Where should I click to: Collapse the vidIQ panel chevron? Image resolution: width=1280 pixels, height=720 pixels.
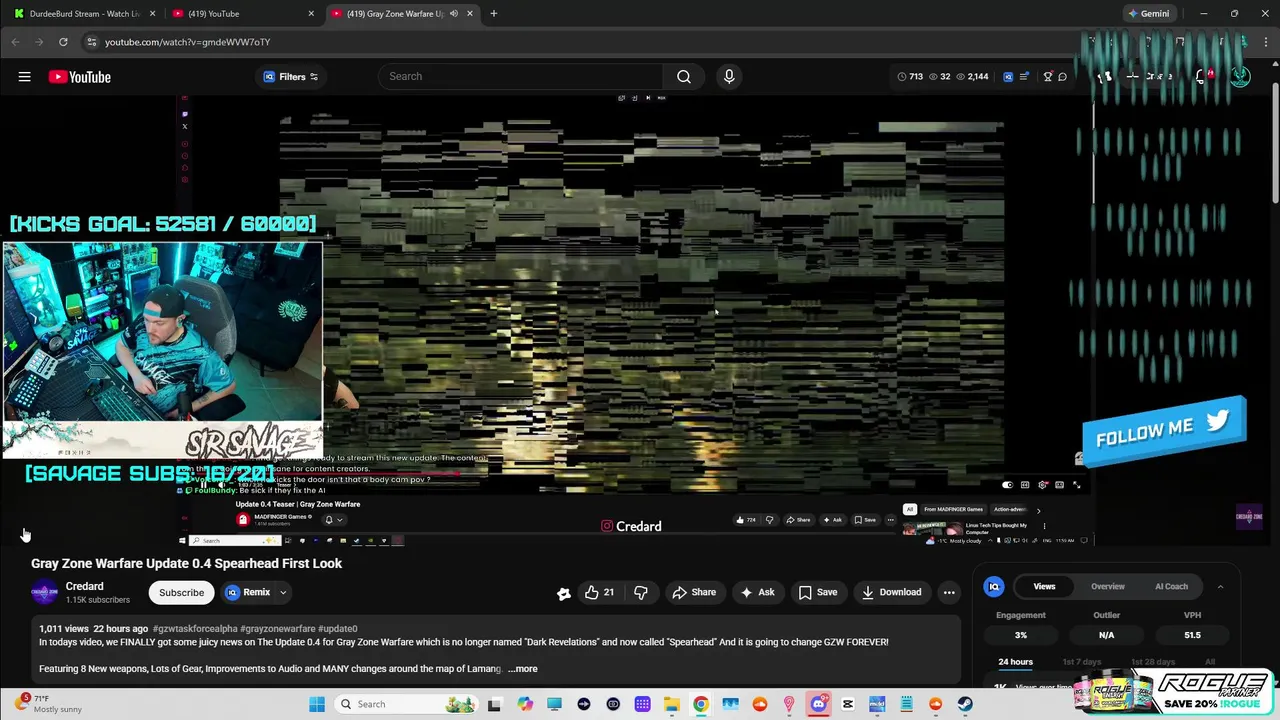pyautogui.click(x=1220, y=587)
